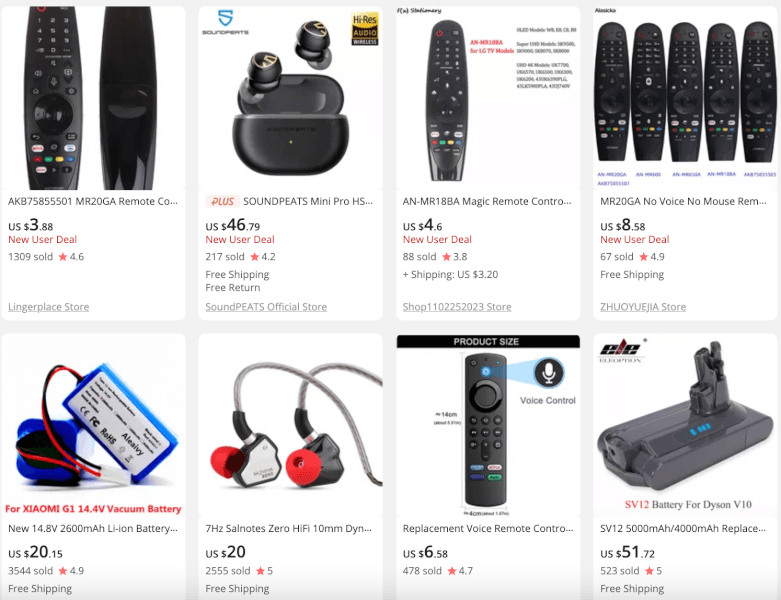Open the AN-MR18BA Magic Remote product image
The image size is (781, 600).
point(488,98)
